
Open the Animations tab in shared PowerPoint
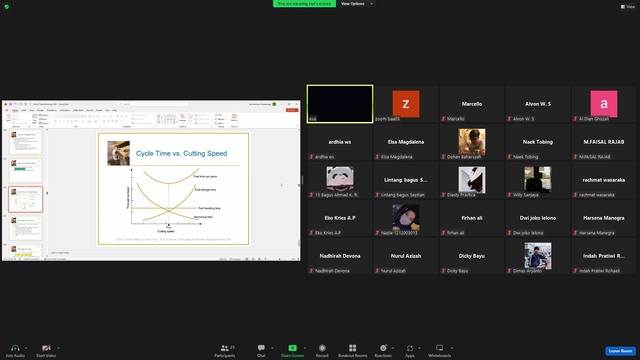coord(65,110)
